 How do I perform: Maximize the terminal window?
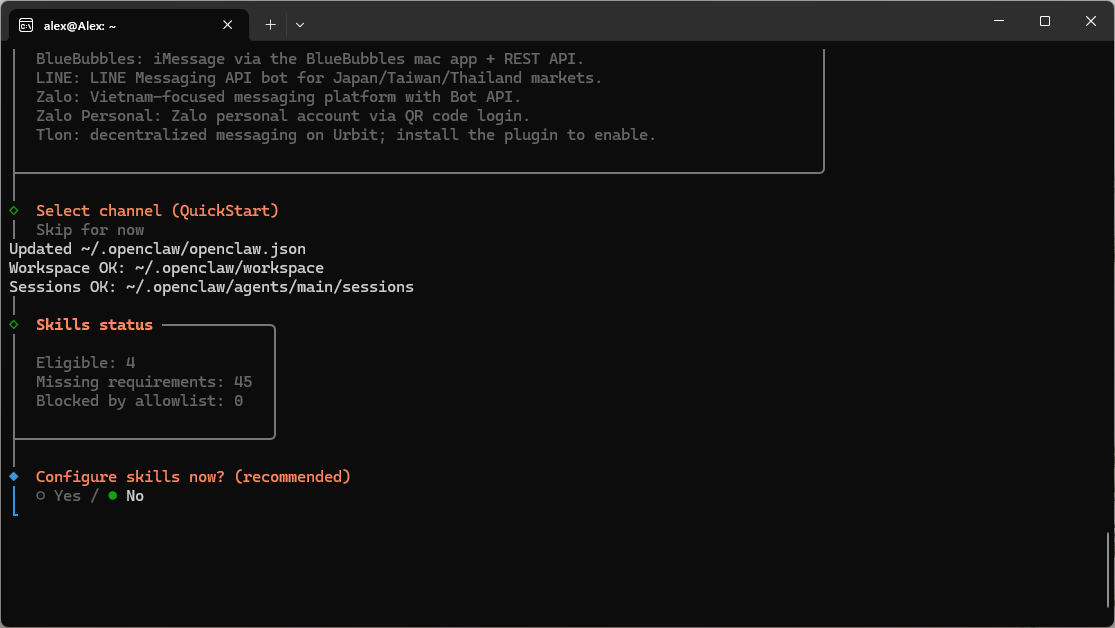click(1045, 21)
